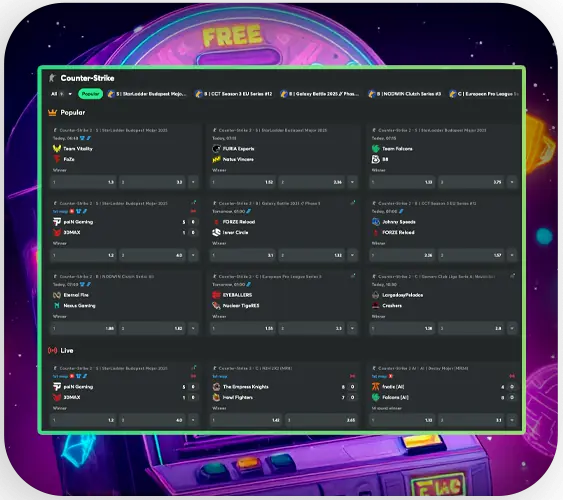
Task: Bet on Inner Circle at odds 1.32
Action: [x=312, y=256]
